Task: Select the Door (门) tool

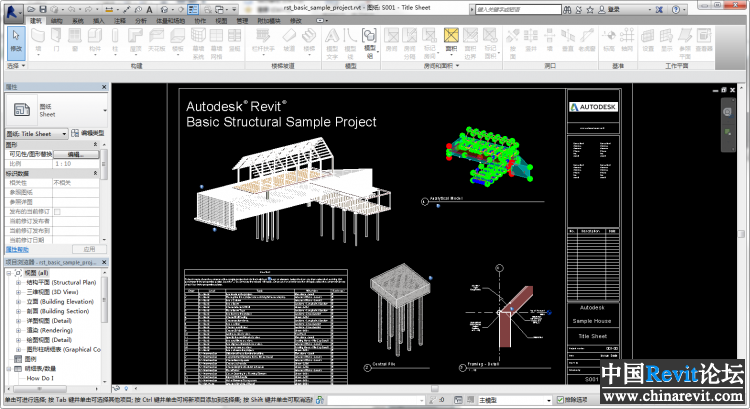Action: [x=56, y=41]
